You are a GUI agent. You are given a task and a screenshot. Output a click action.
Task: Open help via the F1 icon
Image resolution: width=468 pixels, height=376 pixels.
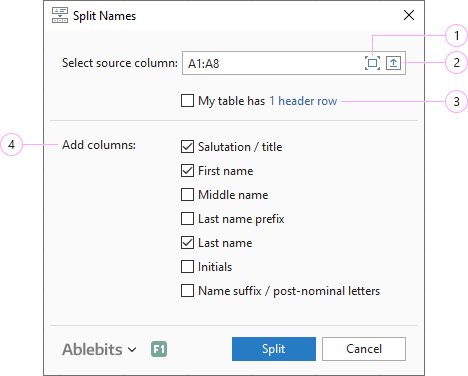pyautogui.click(x=159, y=349)
